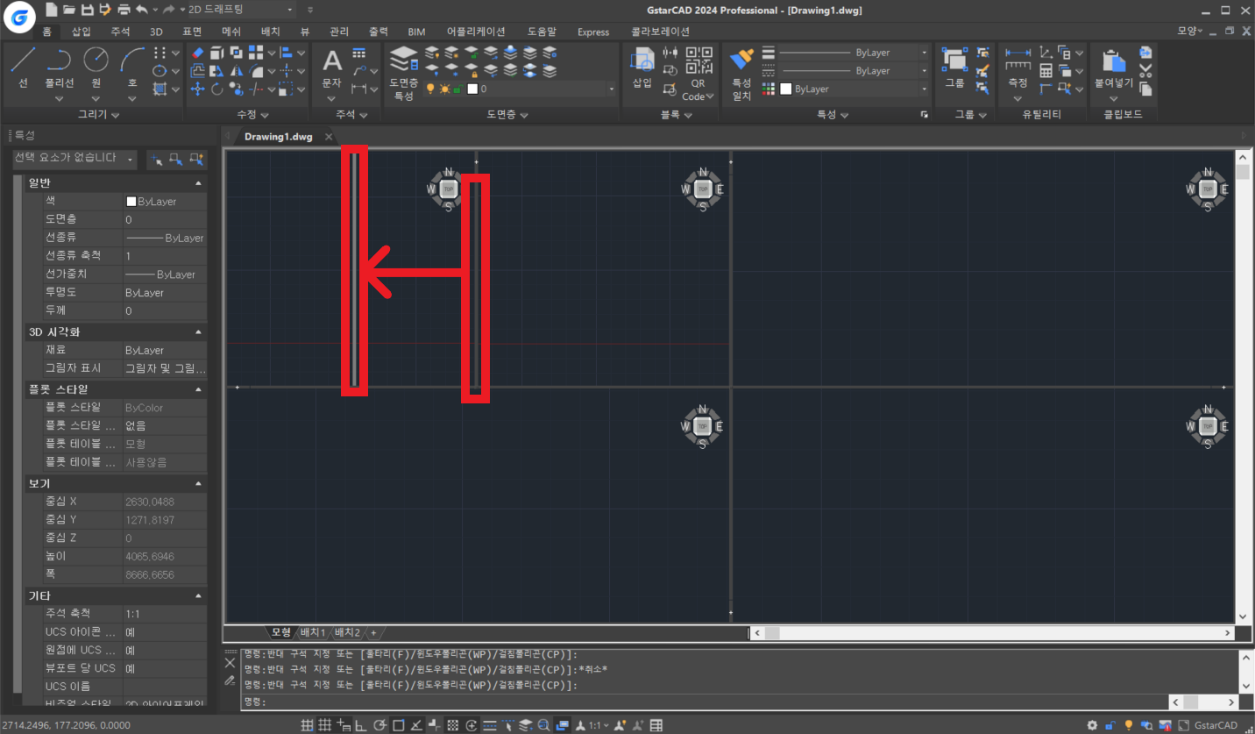Screen dimensions: 1255x734
Task: Expand the 수정 panel dropdown
Action: 252,115
